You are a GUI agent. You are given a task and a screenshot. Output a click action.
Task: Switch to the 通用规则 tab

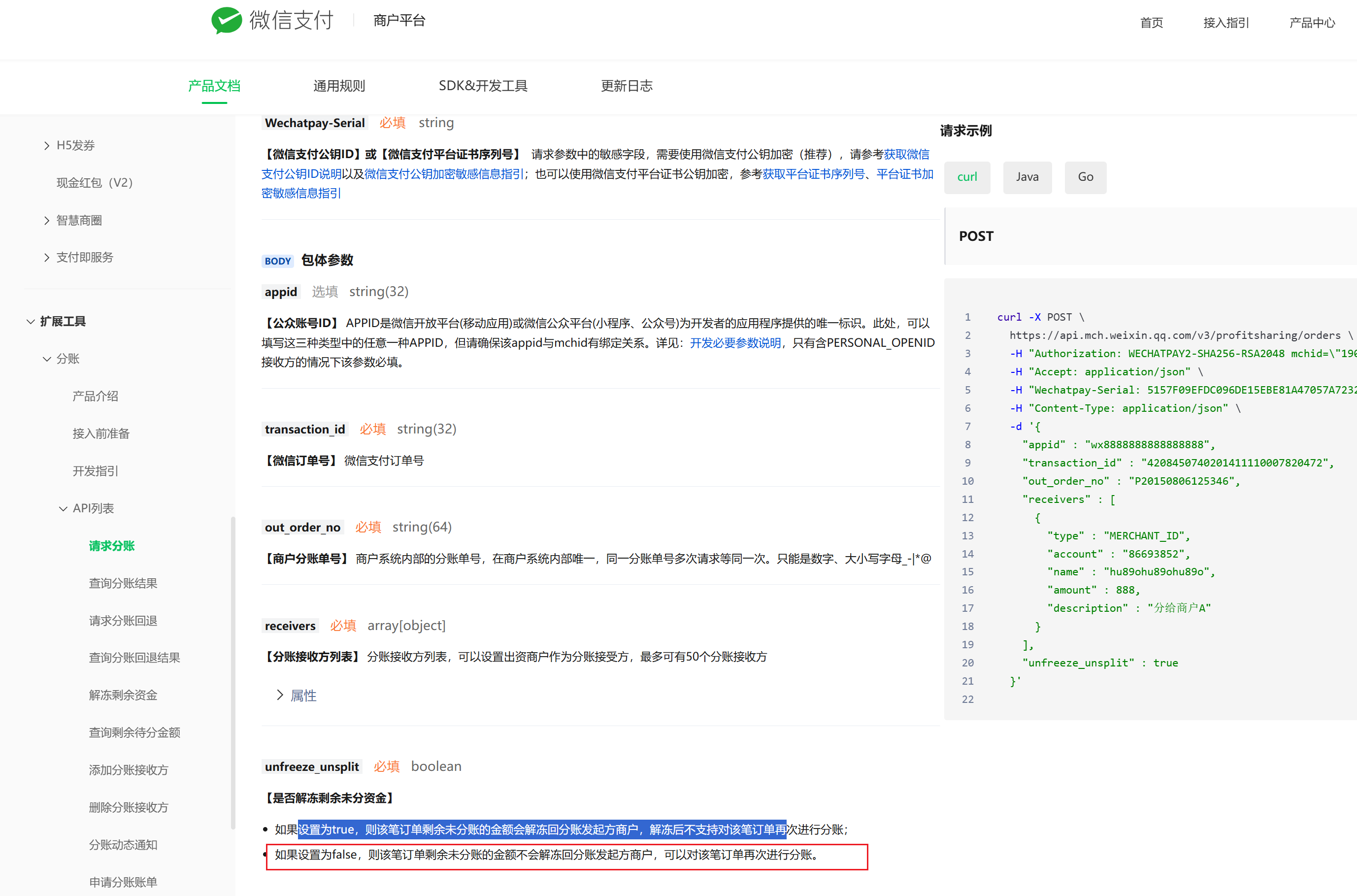coord(339,86)
